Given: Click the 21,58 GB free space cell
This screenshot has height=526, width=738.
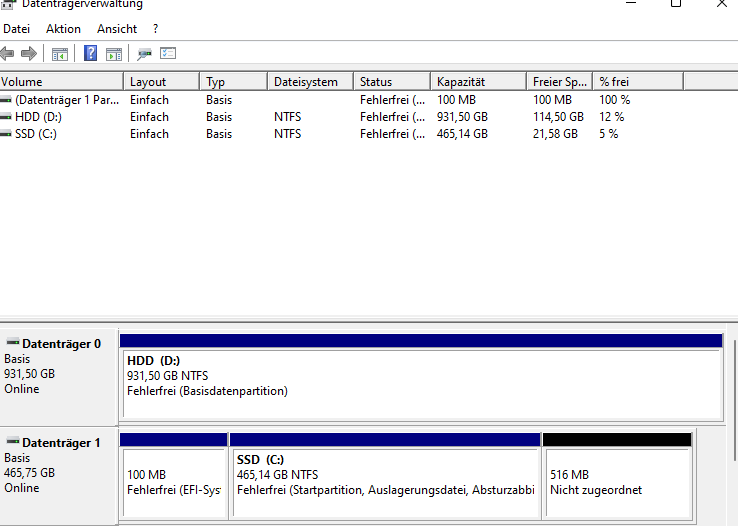Looking at the screenshot, I should tap(555, 134).
